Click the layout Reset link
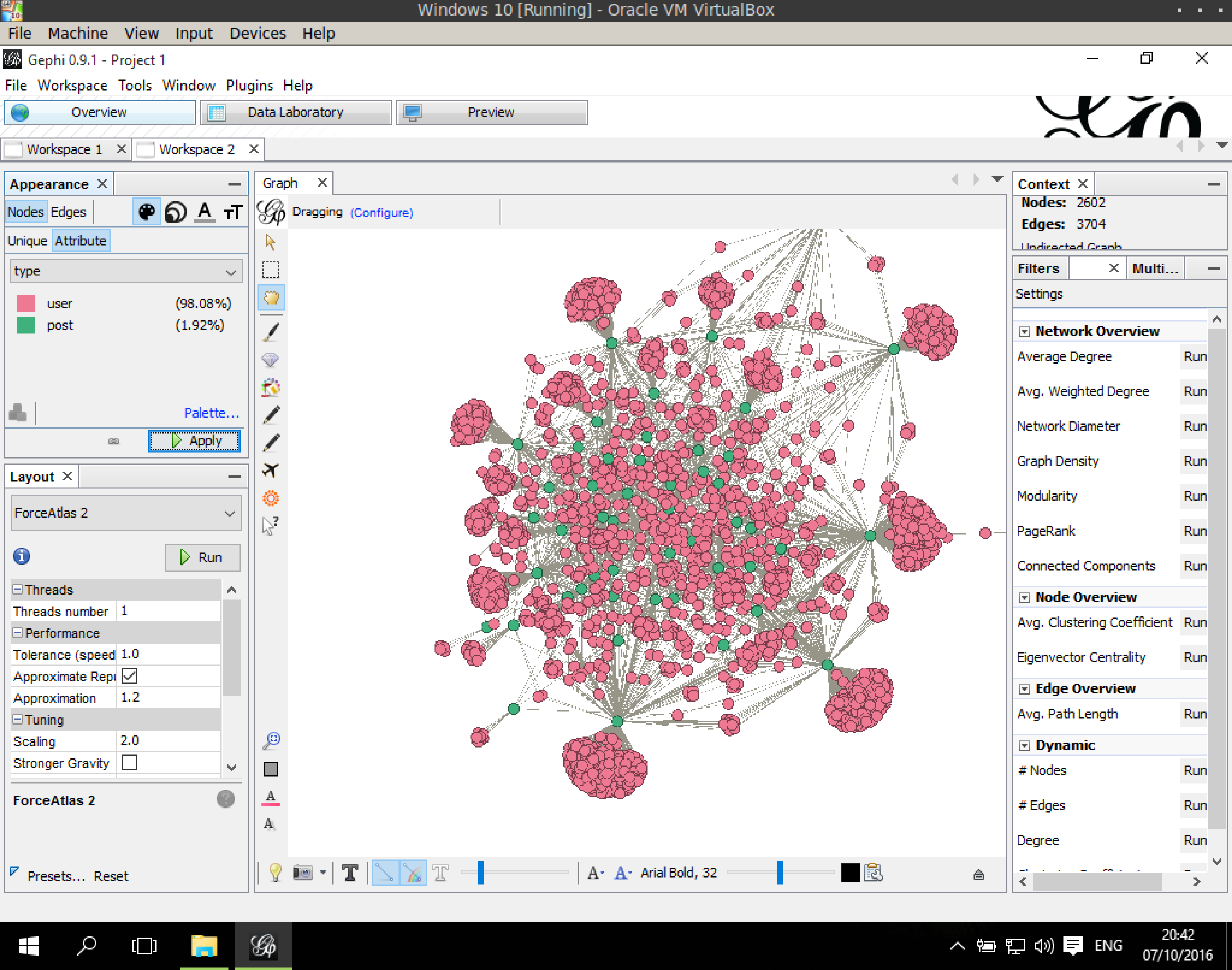This screenshot has width=1232, height=970. [111, 876]
